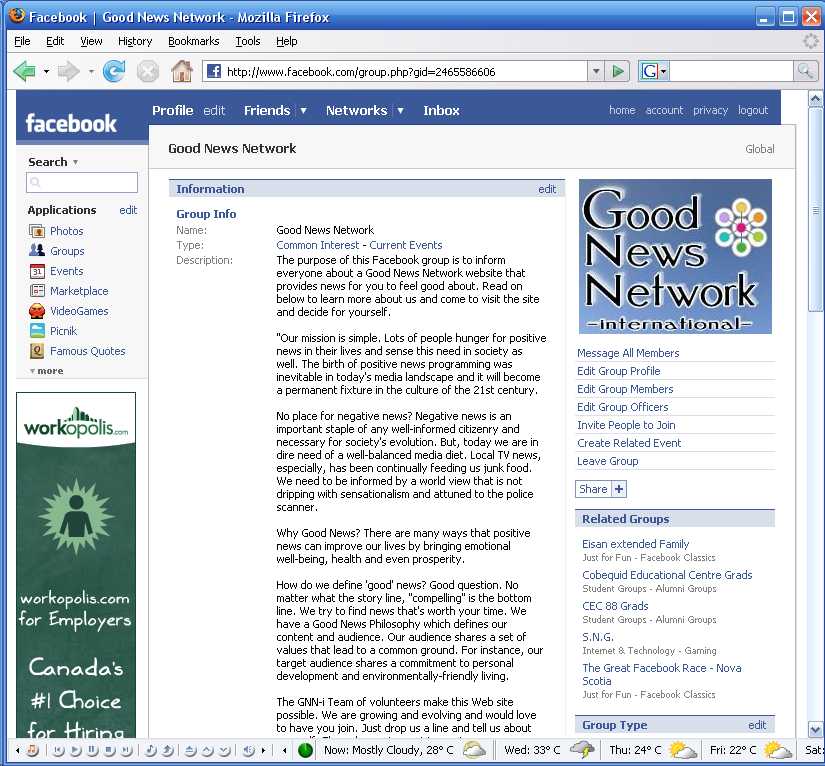This screenshot has height=766, width=825.
Task: Open the File menu
Action: [x=22, y=41]
